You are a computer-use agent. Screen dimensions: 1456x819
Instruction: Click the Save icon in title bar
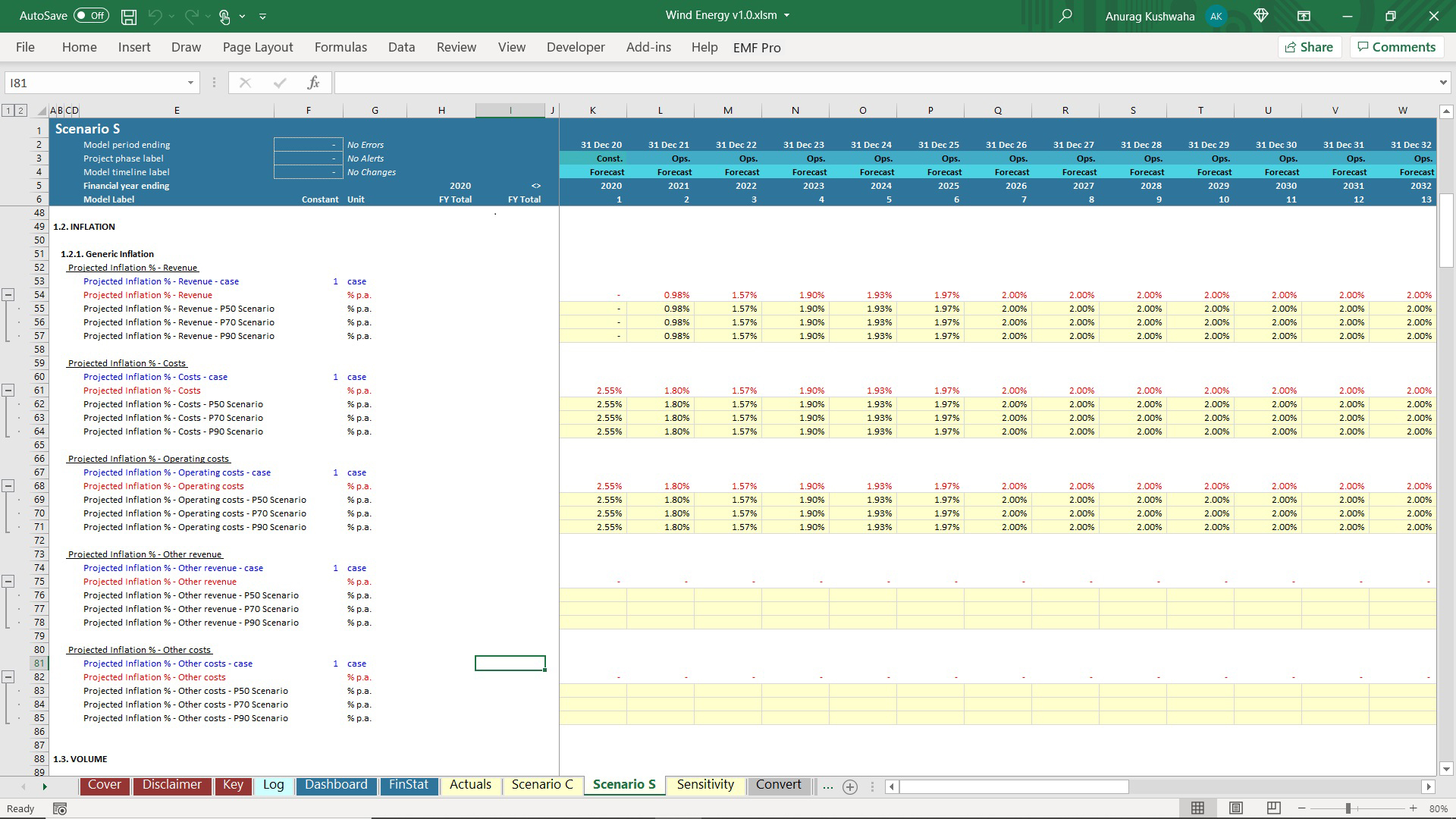point(129,16)
